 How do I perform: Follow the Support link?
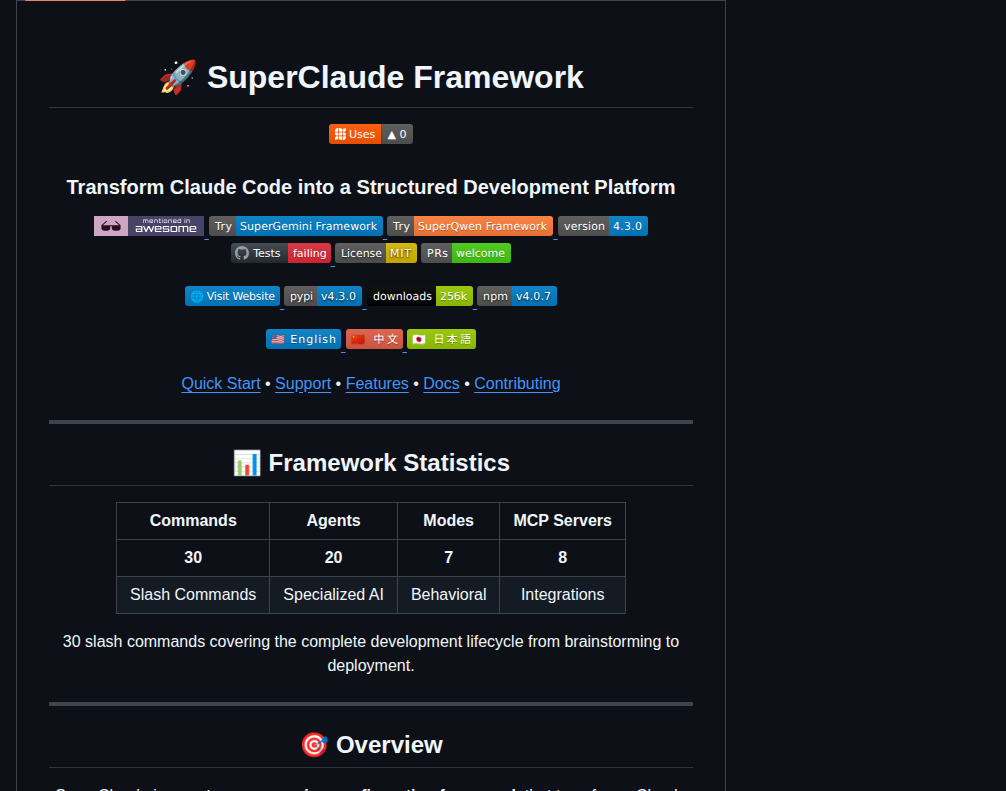[303, 384]
